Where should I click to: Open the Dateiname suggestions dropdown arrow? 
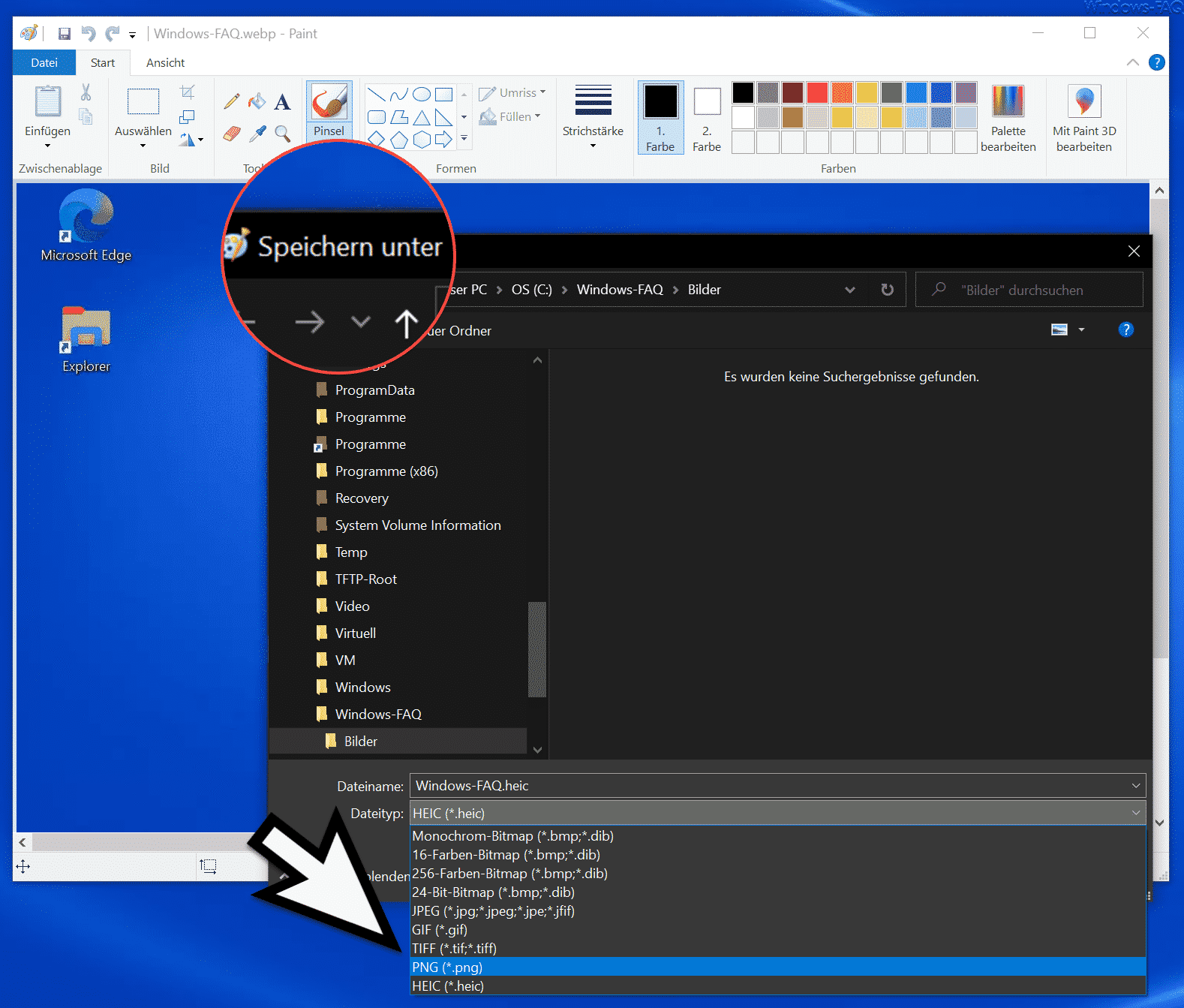pyautogui.click(x=1136, y=786)
